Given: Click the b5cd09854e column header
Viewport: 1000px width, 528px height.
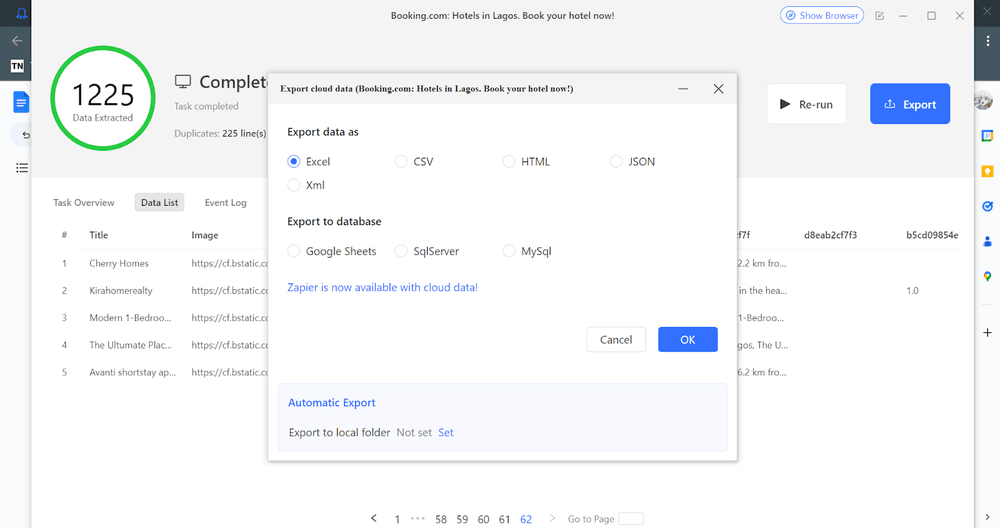Looking at the screenshot, I should 932,235.
